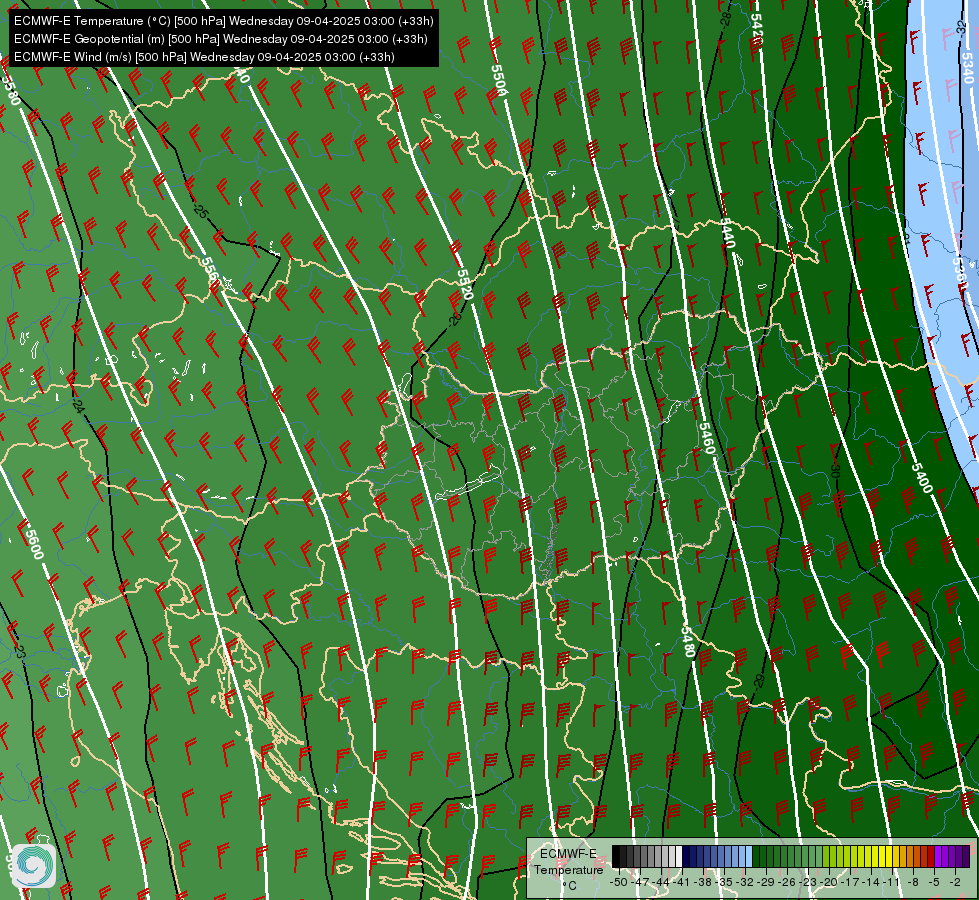Image resolution: width=979 pixels, height=900 pixels.
Task: Click the -20 value on temperature legend
Action: click(x=829, y=883)
